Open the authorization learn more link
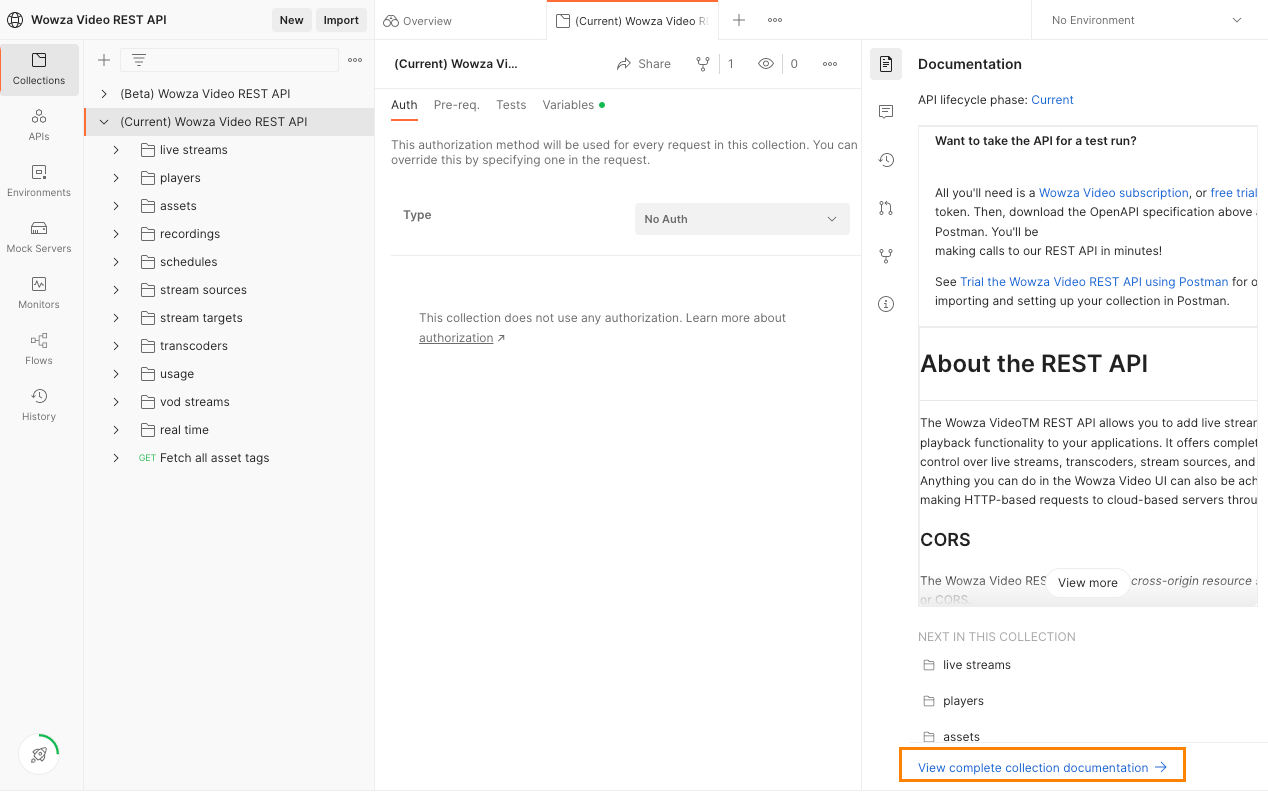 tap(456, 338)
